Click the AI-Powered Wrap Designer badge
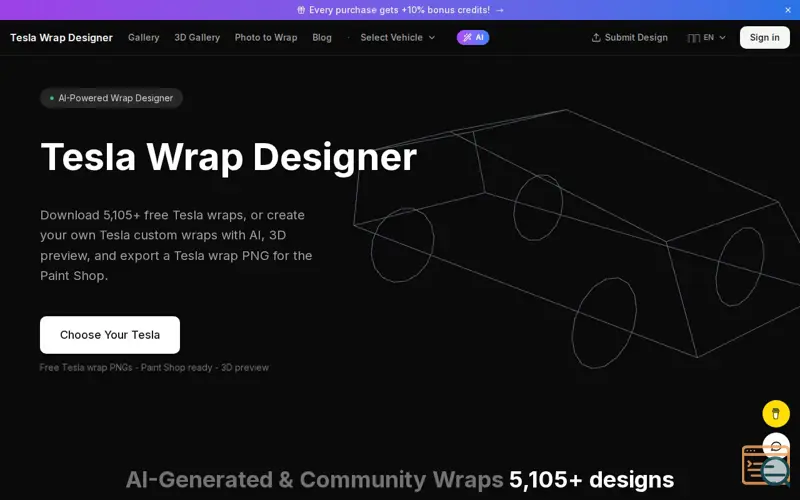The image size is (800, 500). tap(111, 98)
